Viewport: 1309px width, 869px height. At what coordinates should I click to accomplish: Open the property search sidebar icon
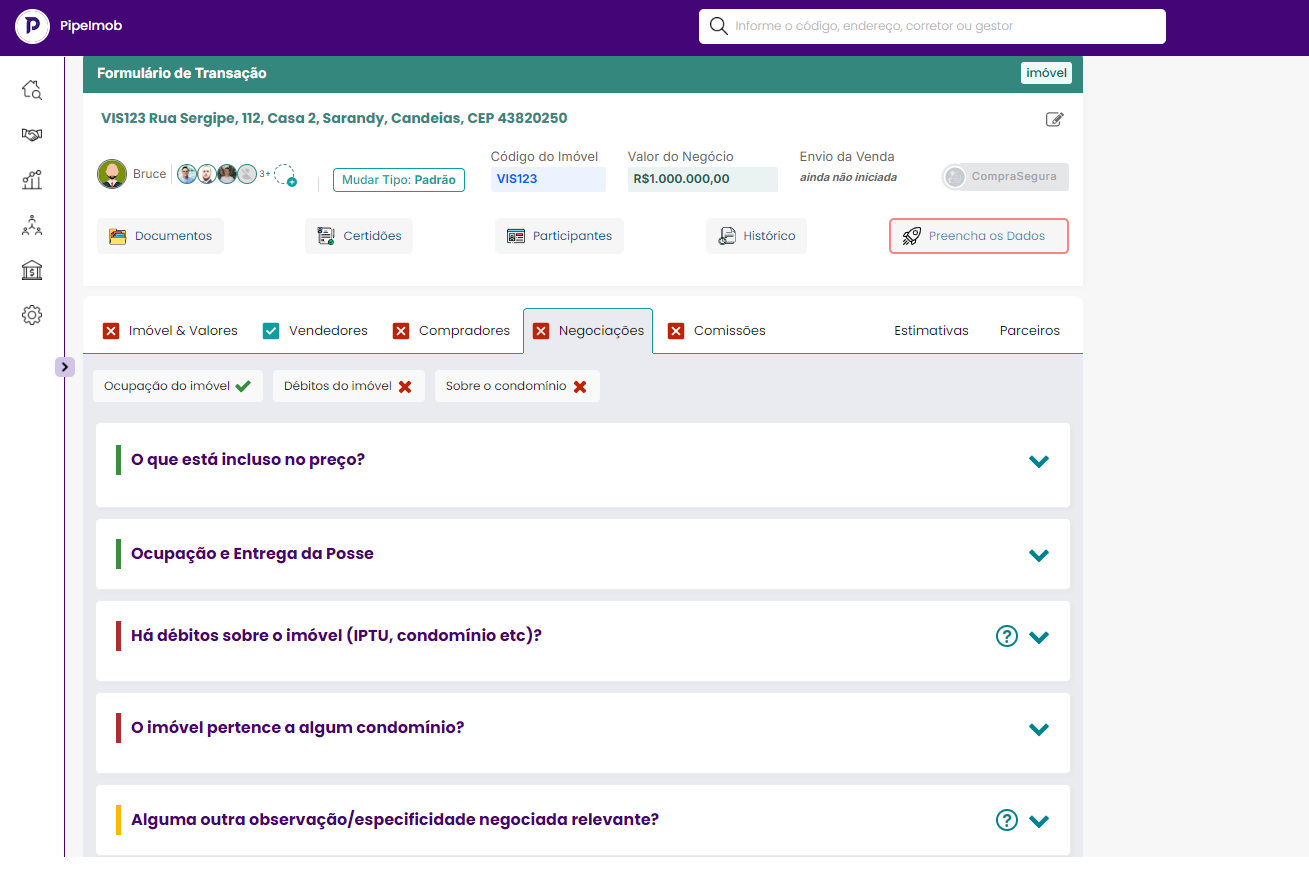pyautogui.click(x=32, y=90)
